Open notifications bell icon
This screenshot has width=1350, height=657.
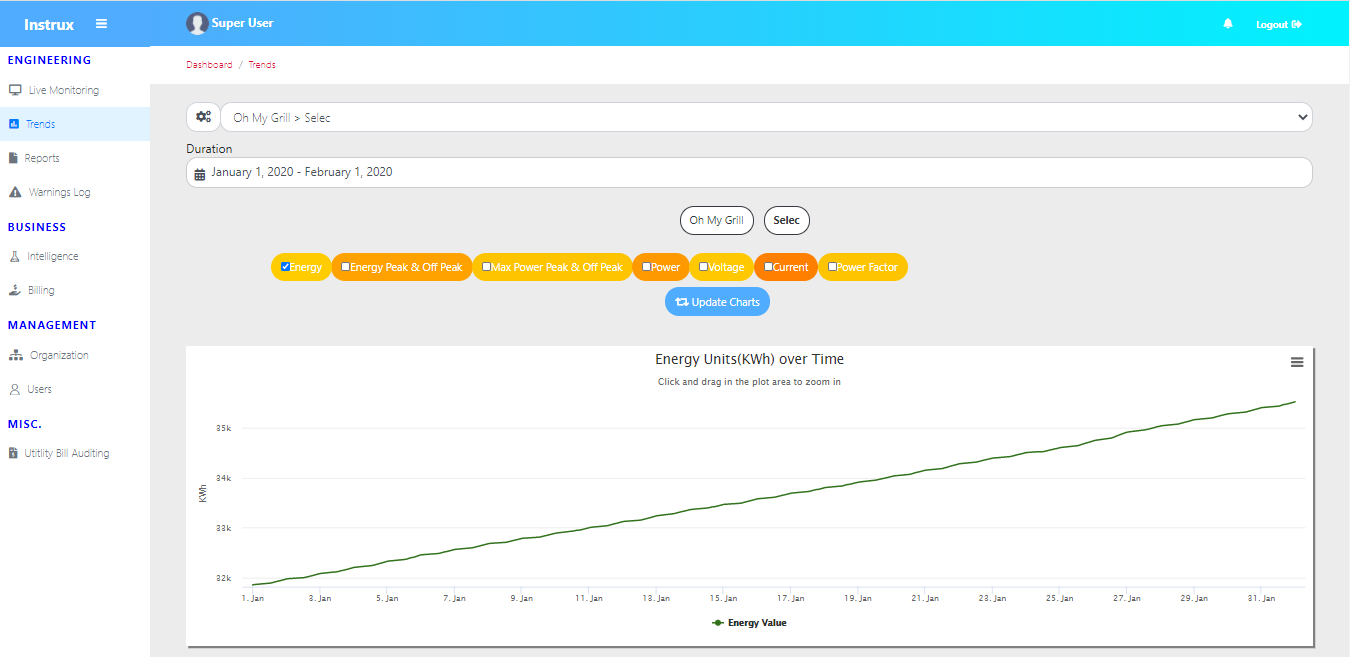coord(1228,24)
